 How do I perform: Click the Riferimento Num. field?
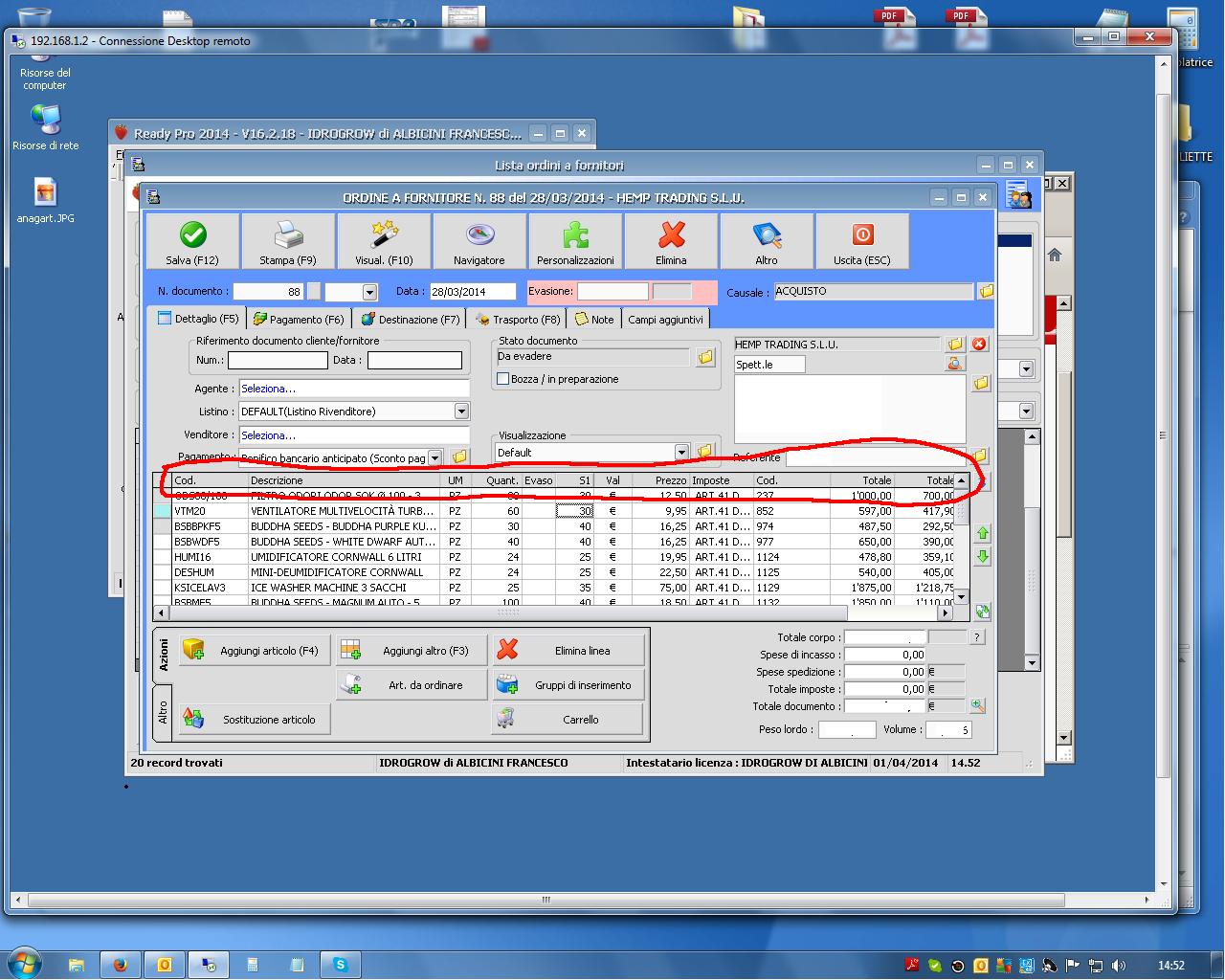(278, 361)
